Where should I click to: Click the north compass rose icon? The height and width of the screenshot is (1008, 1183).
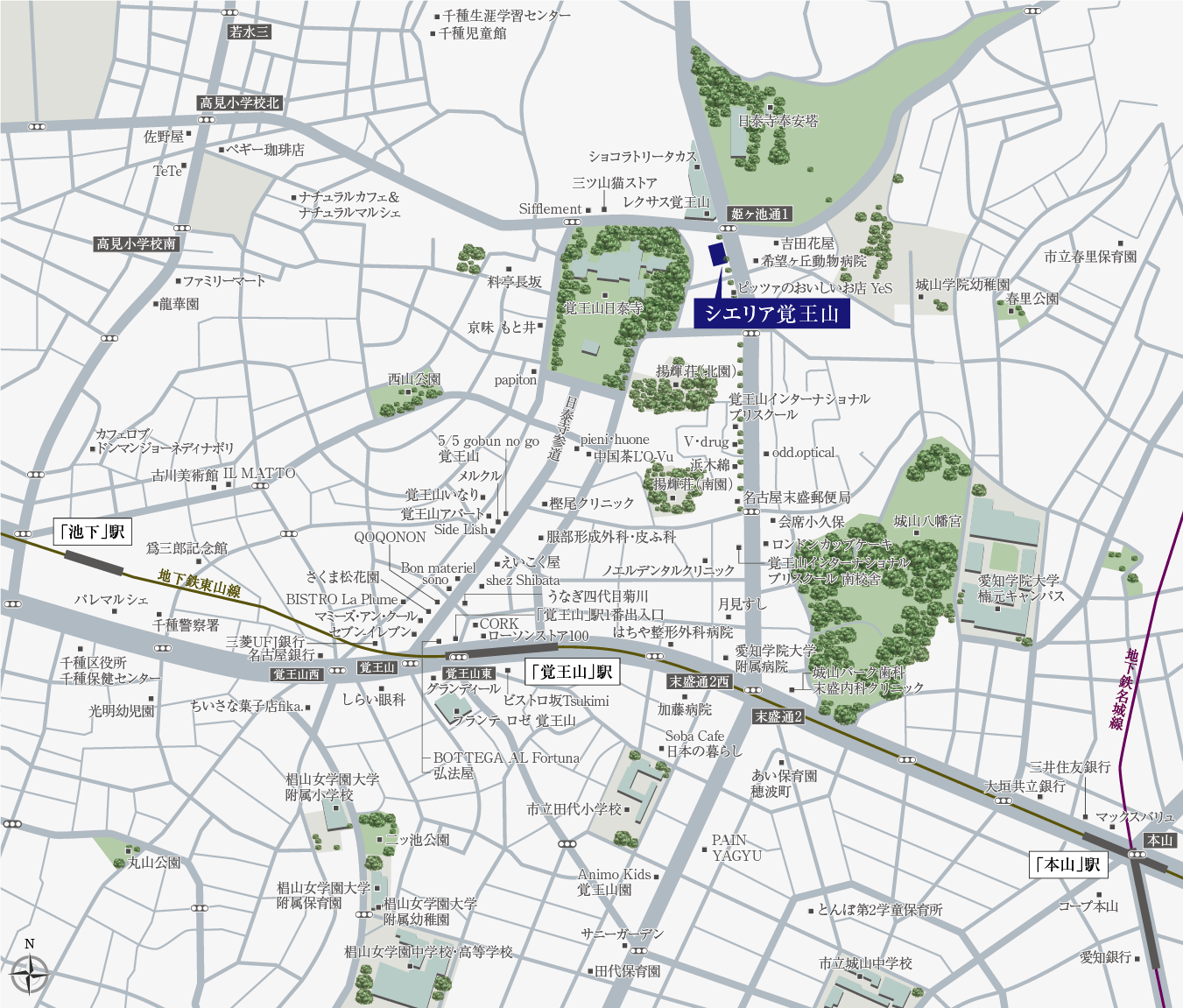pos(30,974)
